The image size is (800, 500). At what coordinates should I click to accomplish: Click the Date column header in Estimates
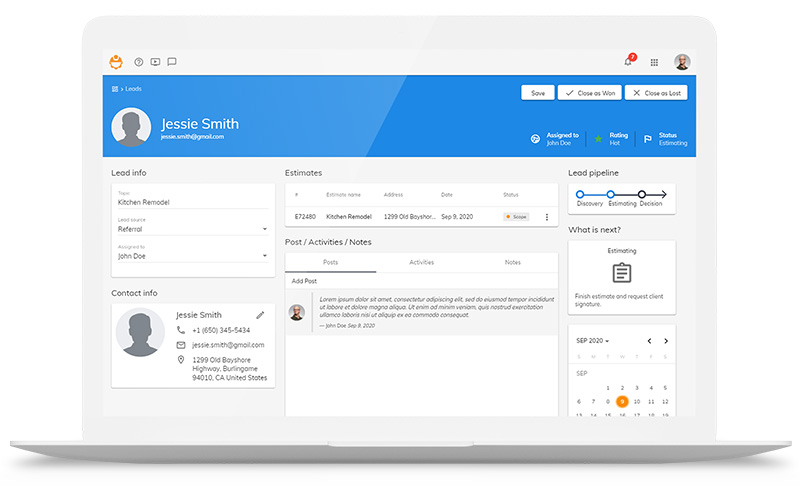[447, 195]
